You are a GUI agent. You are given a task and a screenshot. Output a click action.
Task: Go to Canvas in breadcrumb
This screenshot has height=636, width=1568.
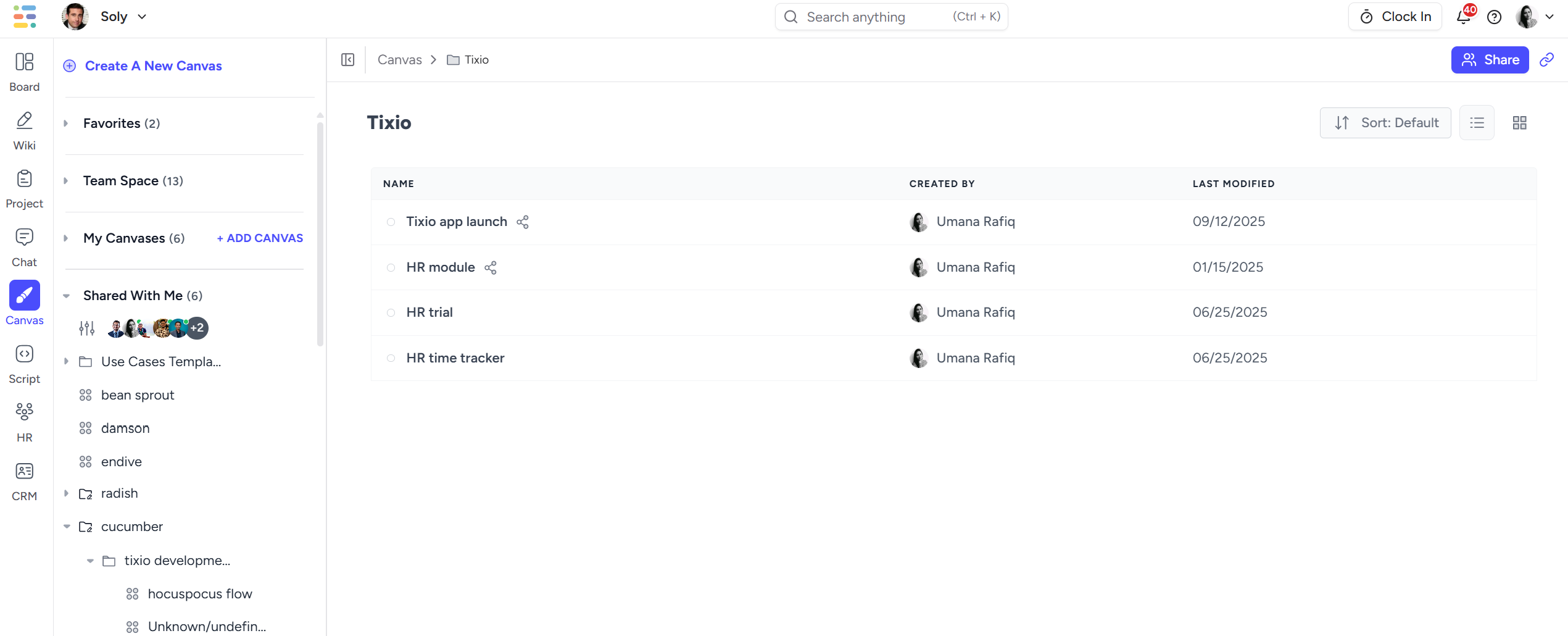400,60
